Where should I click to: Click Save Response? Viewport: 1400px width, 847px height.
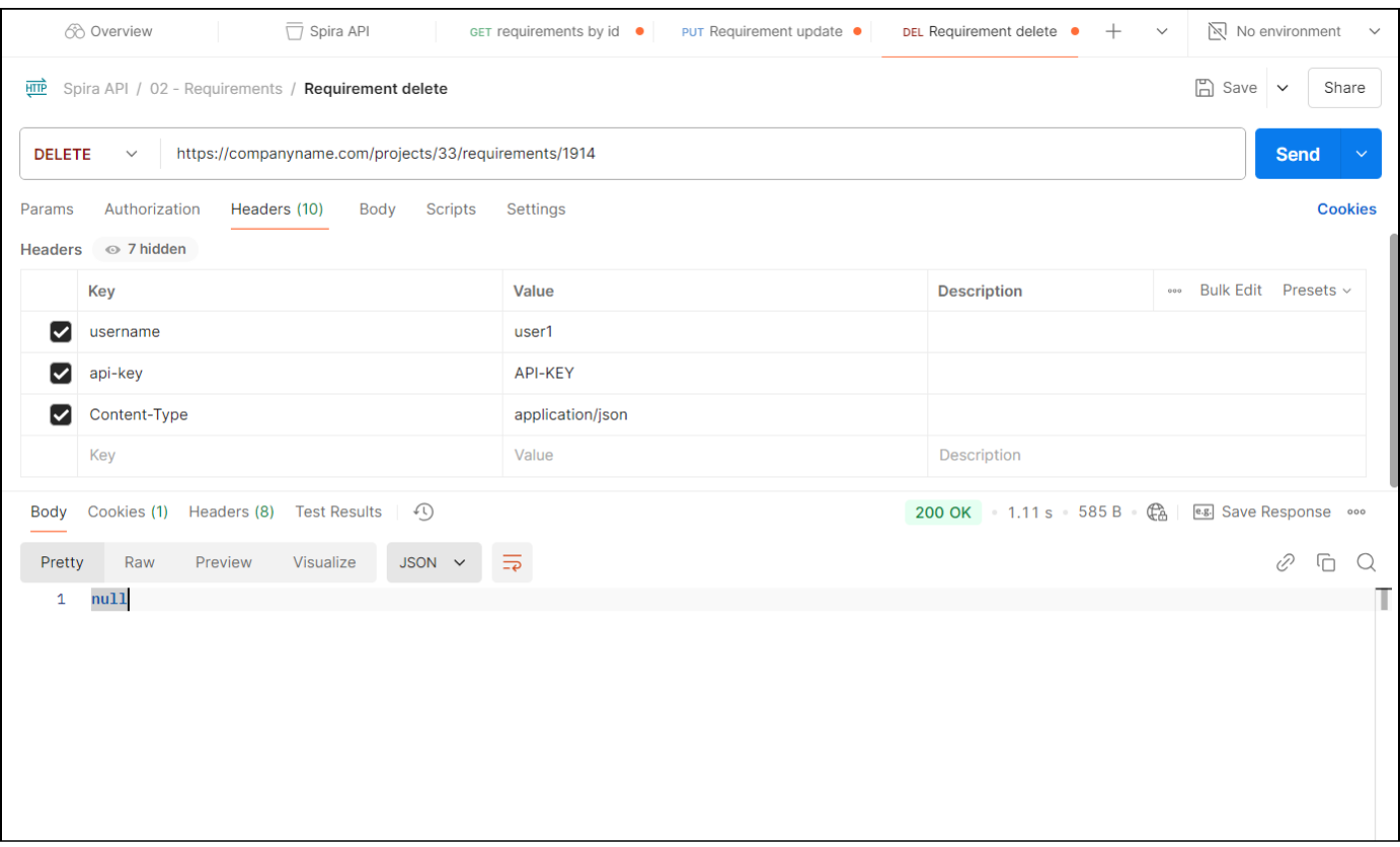pyautogui.click(x=1262, y=511)
